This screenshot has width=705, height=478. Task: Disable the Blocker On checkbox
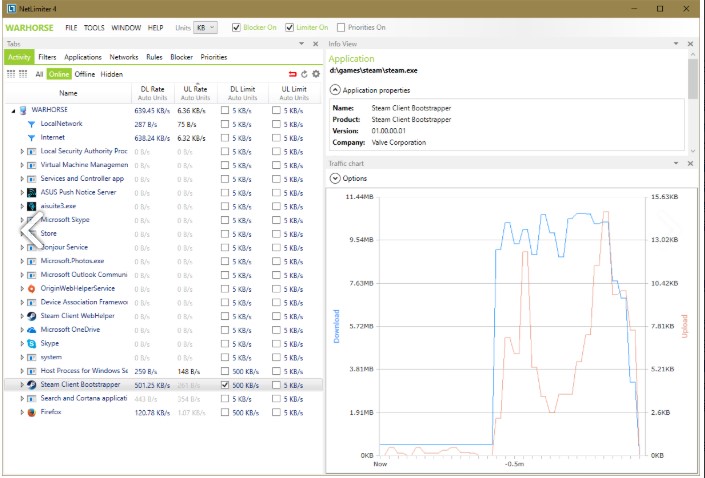click(x=236, y=28)
